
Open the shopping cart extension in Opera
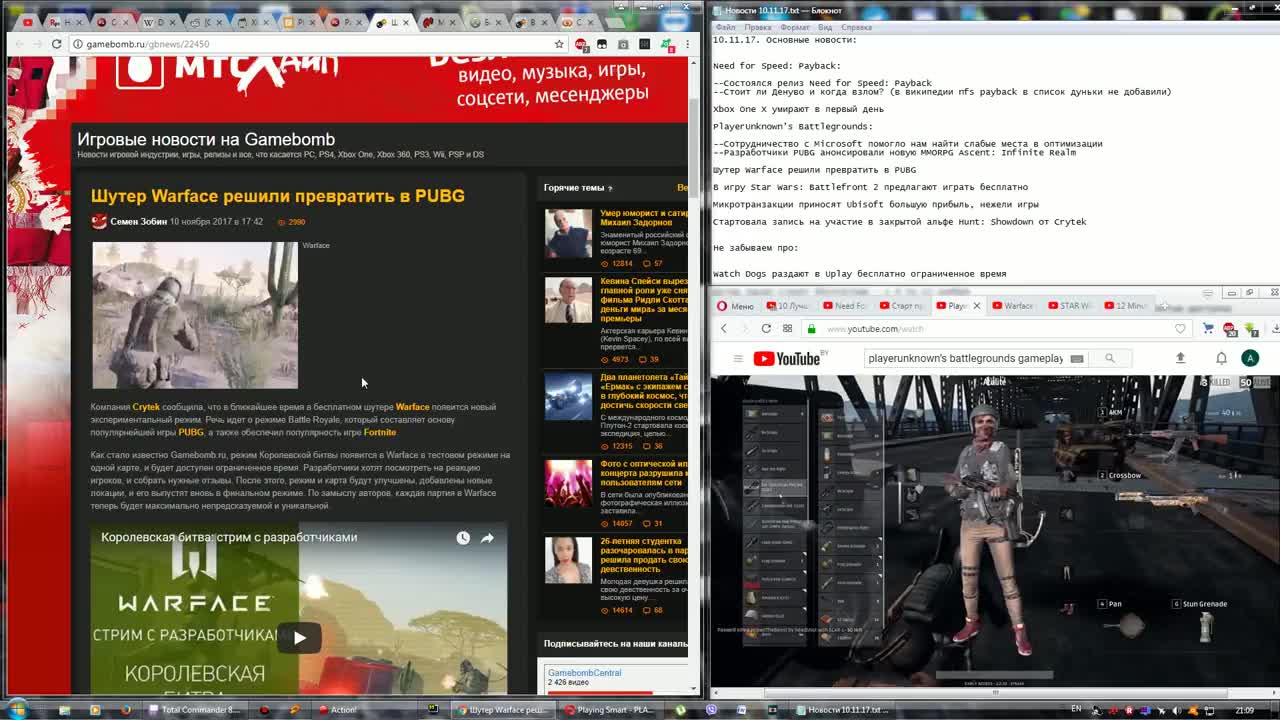click(1208, 329)
